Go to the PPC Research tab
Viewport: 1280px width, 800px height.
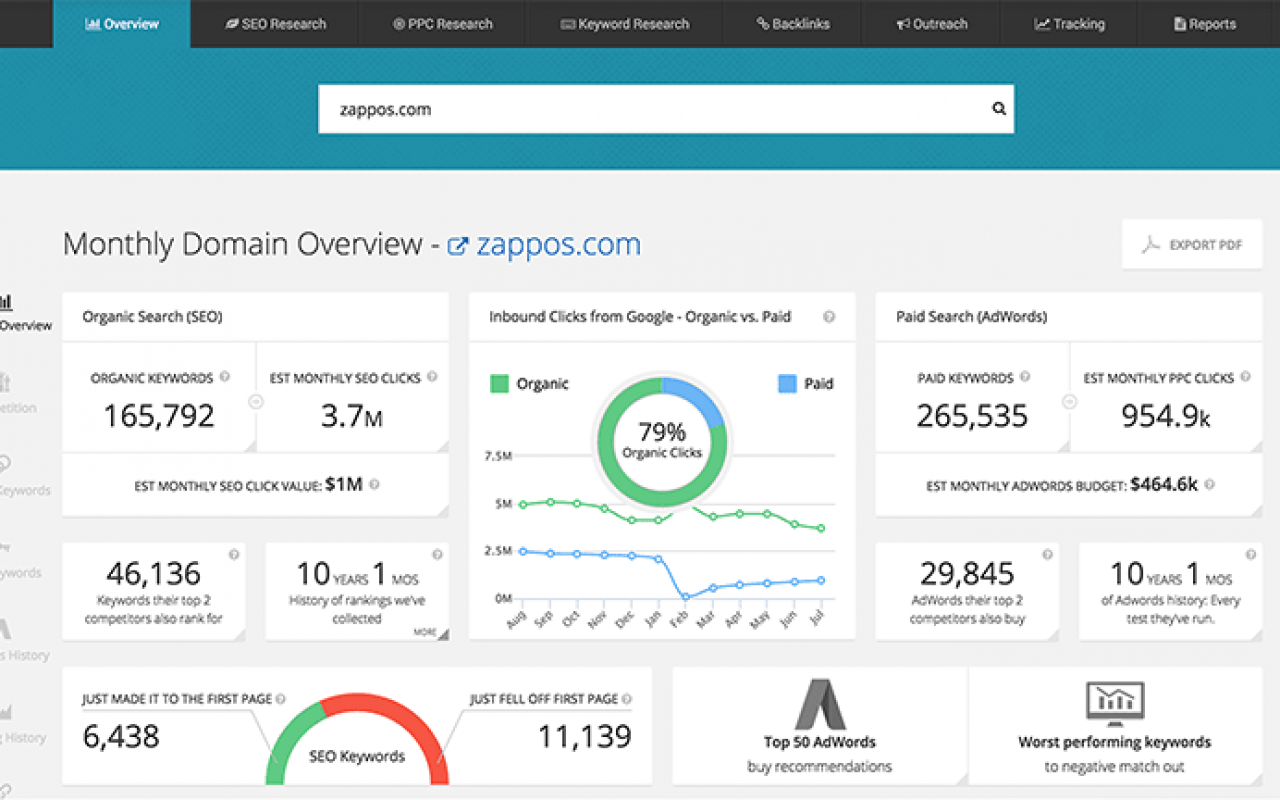pyautogui.click(x=443, y=24)
